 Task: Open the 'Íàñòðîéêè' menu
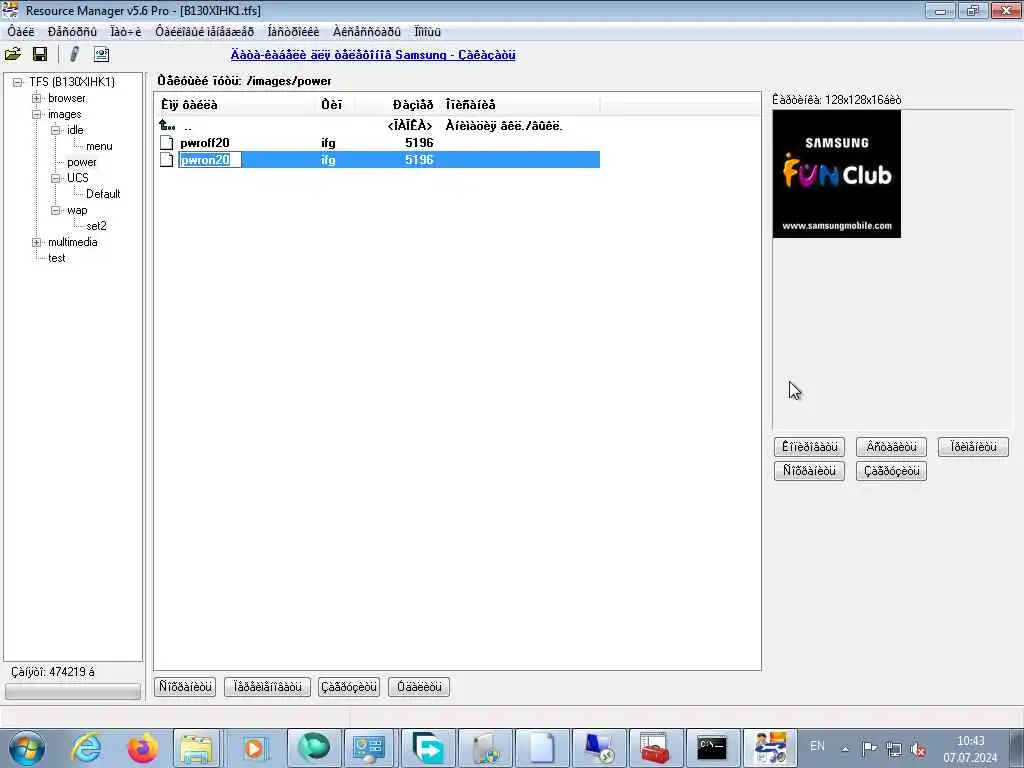coord(293,32)
